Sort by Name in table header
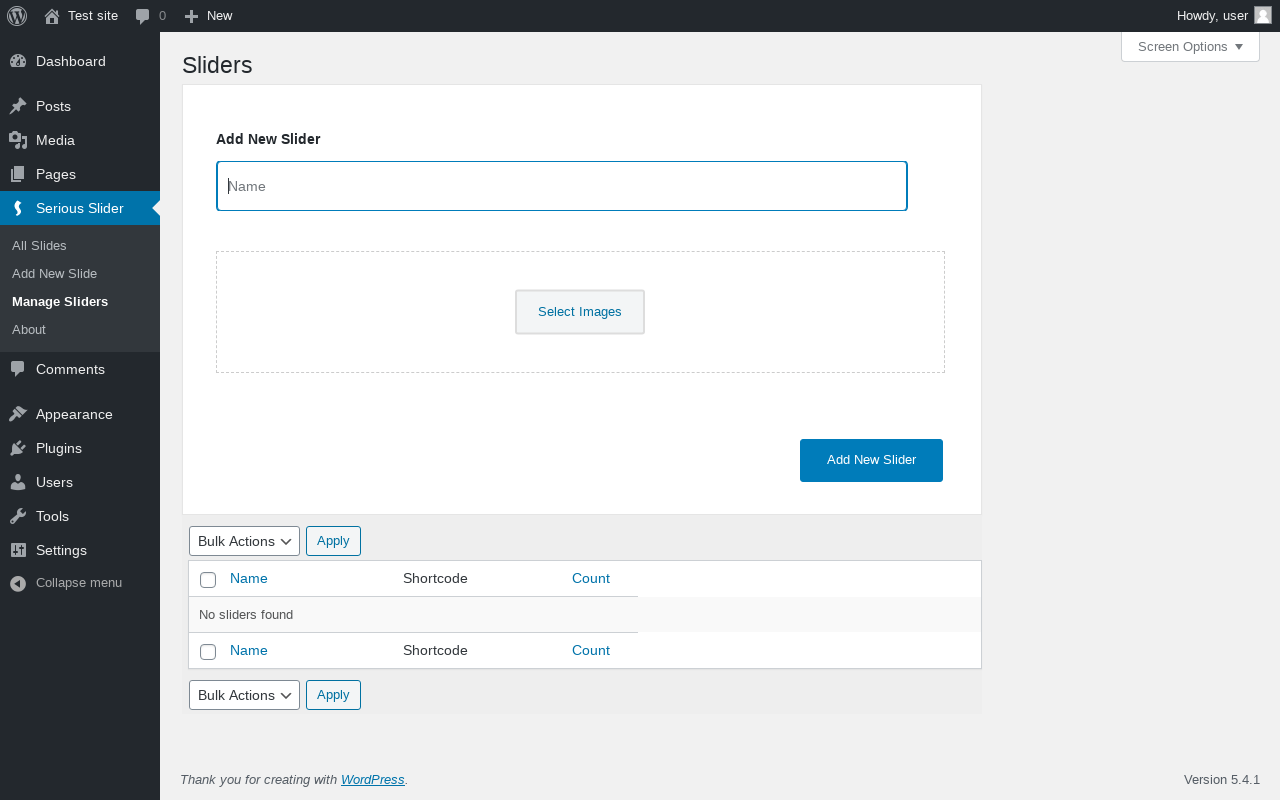 coord(249,578)
